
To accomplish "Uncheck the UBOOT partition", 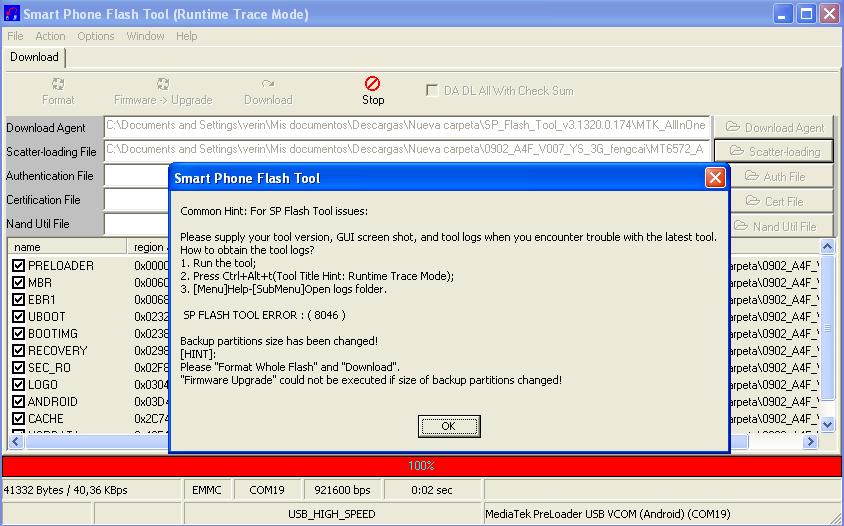I will point(19,317).
